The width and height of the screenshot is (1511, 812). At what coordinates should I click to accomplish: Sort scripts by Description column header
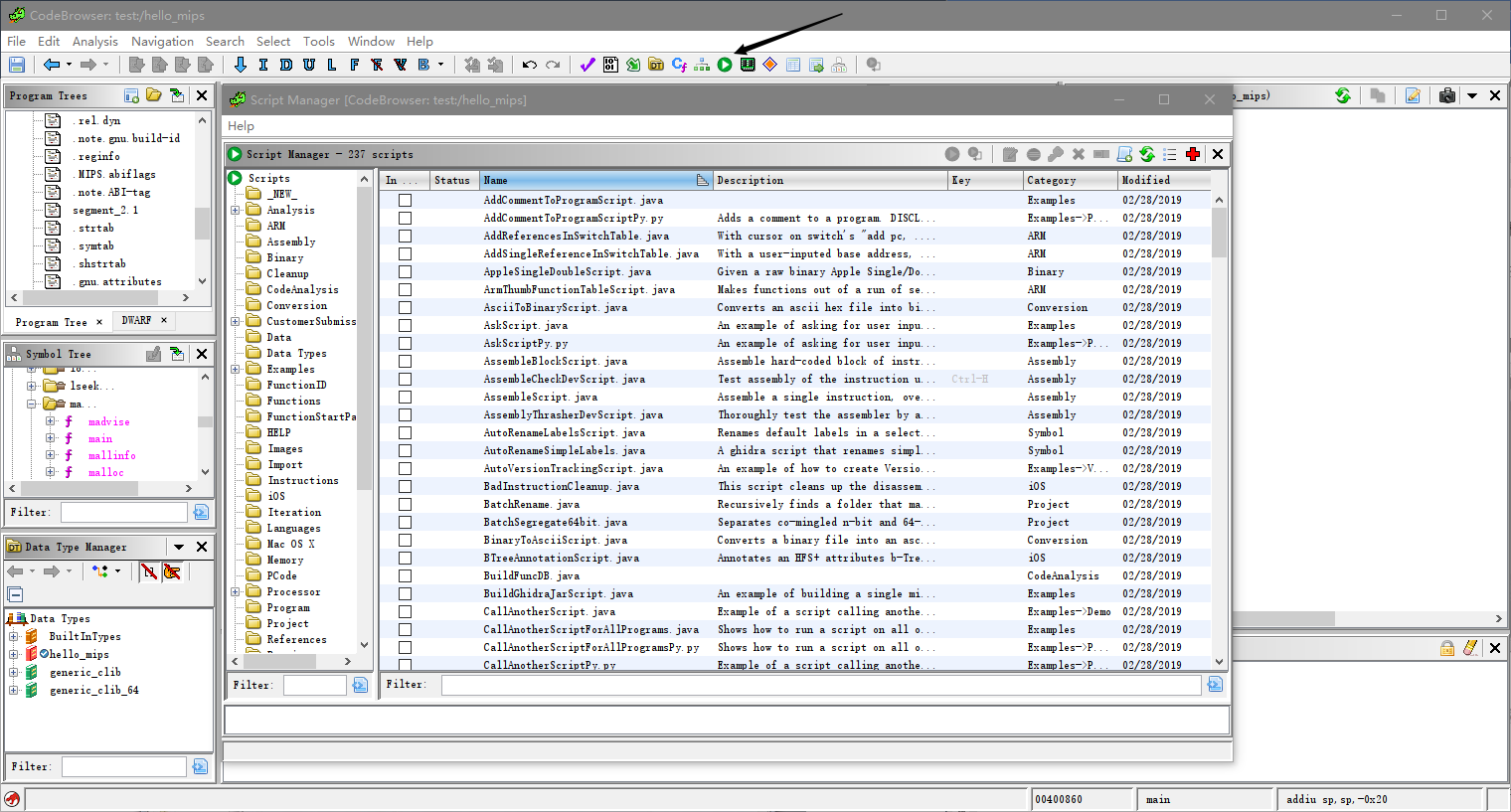pyautogui.click(x=830, y=180)
